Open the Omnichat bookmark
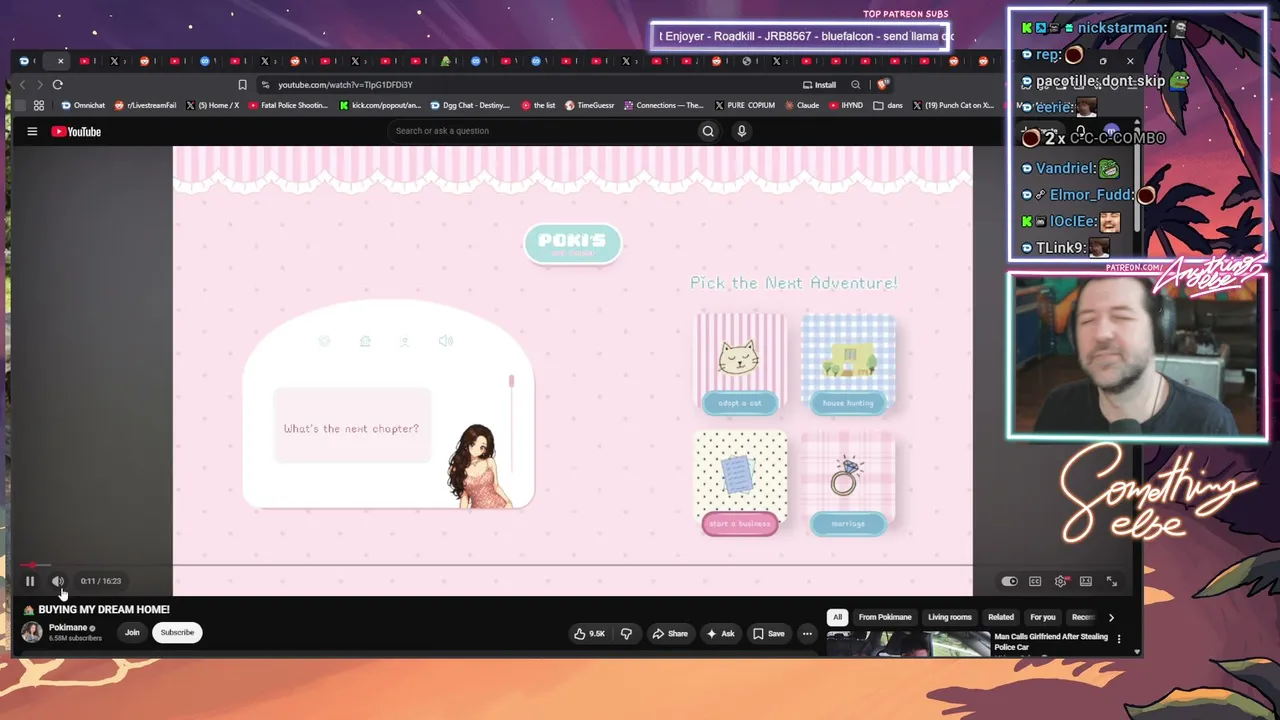This screenshot has height=720, width=1280. [83, 105]
